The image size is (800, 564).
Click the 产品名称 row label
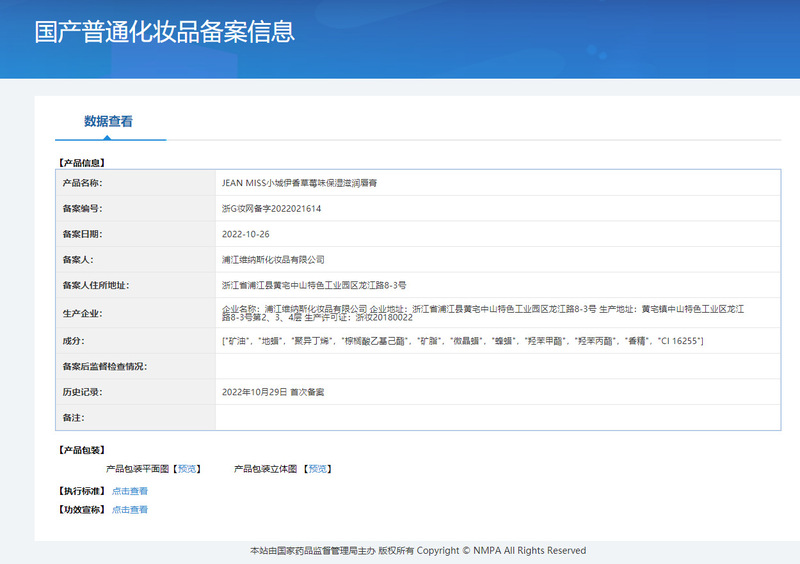[x=82, y=184]
